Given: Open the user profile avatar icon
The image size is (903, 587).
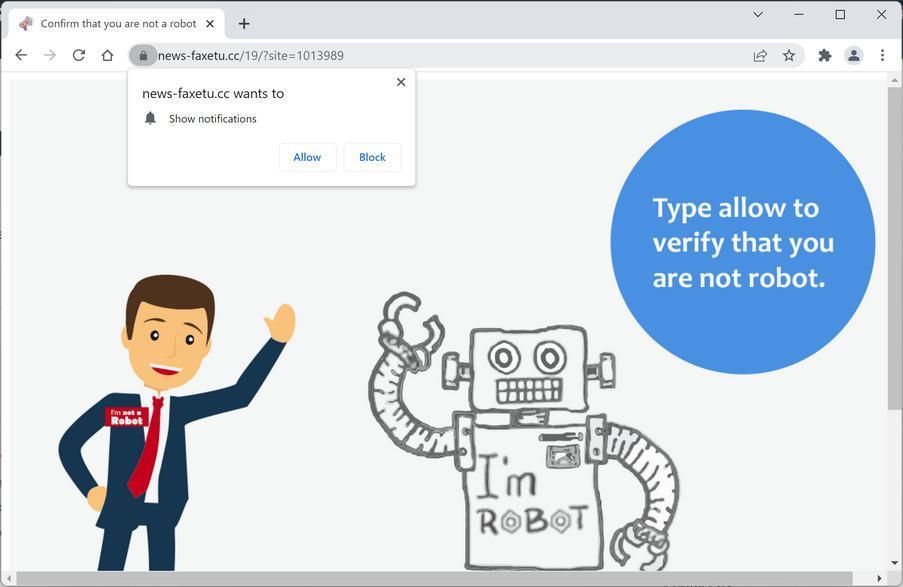Looking at the screenshot, I should (853, 55).
